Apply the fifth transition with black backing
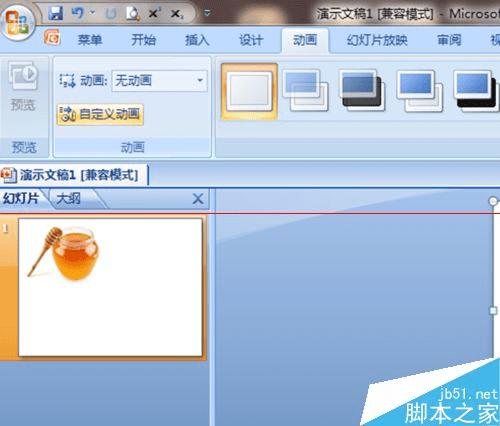 (x=476, y=91)
